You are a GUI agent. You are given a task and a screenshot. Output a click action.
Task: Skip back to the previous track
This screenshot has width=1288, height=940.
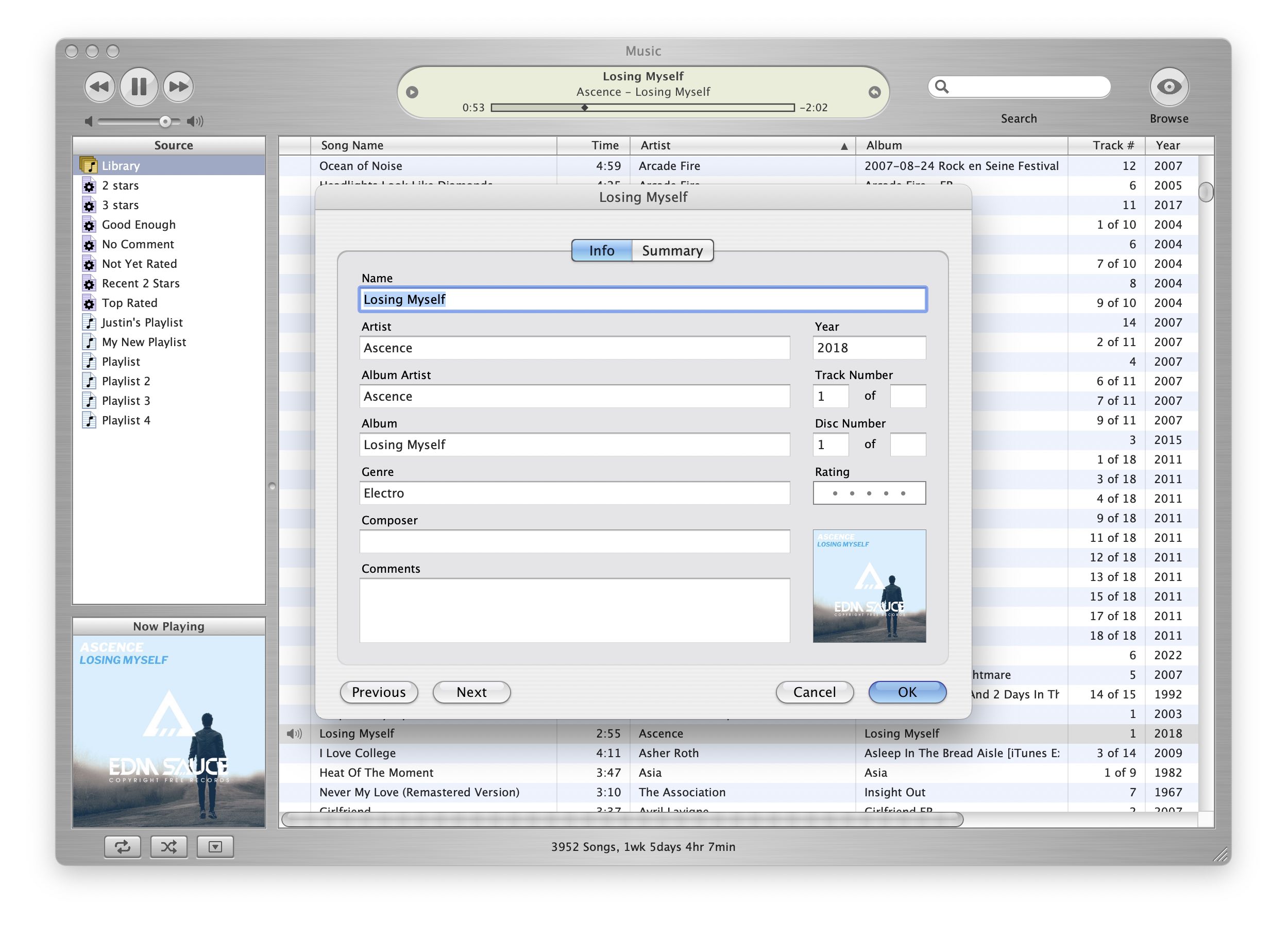tap(99, 87)
